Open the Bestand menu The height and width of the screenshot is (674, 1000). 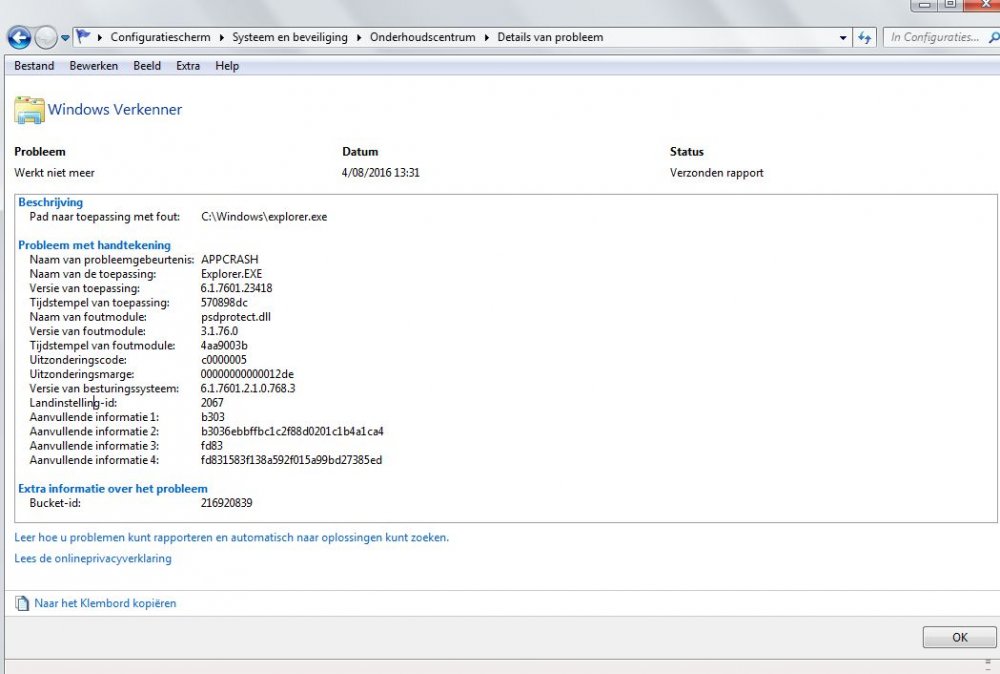tap(34, 66)
